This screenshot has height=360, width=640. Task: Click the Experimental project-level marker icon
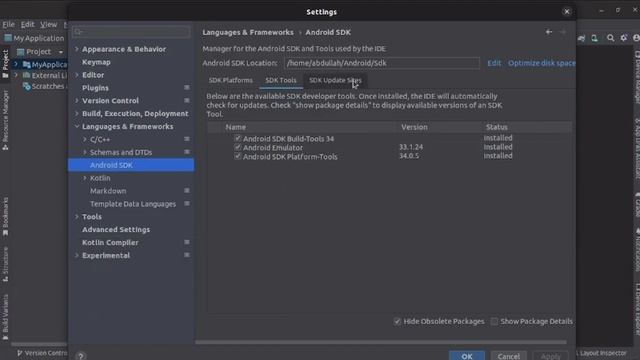tap(187, 255)
